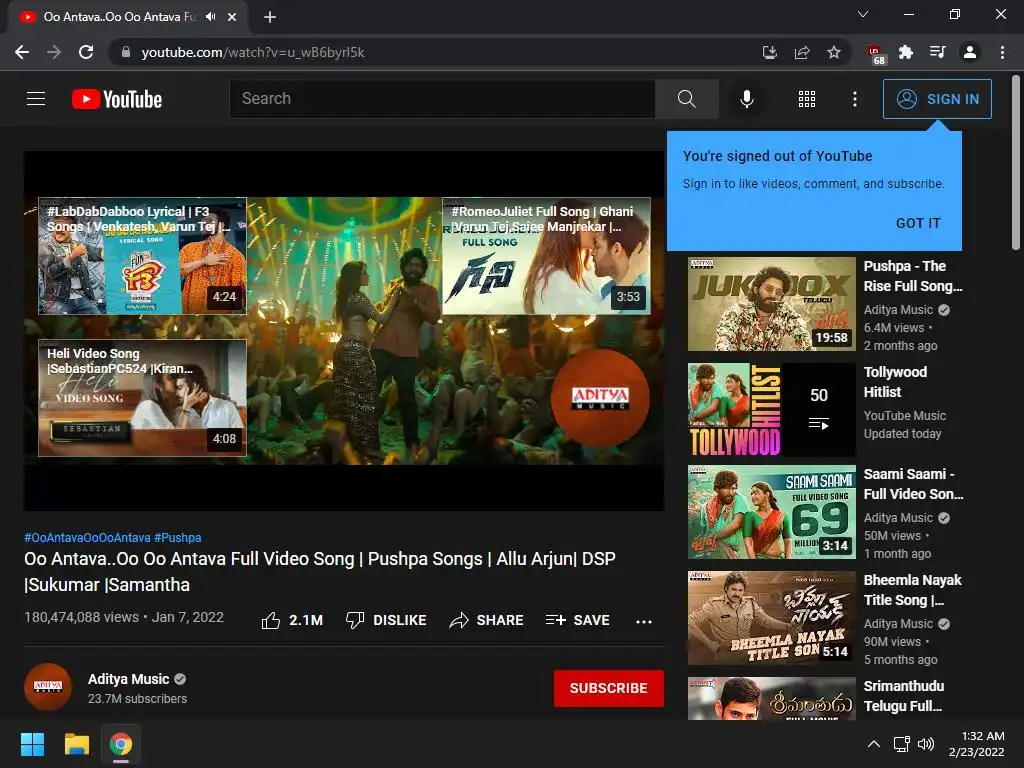
Task: Click the Bheemla Nayak Title Song title
Action: [912, 590]
